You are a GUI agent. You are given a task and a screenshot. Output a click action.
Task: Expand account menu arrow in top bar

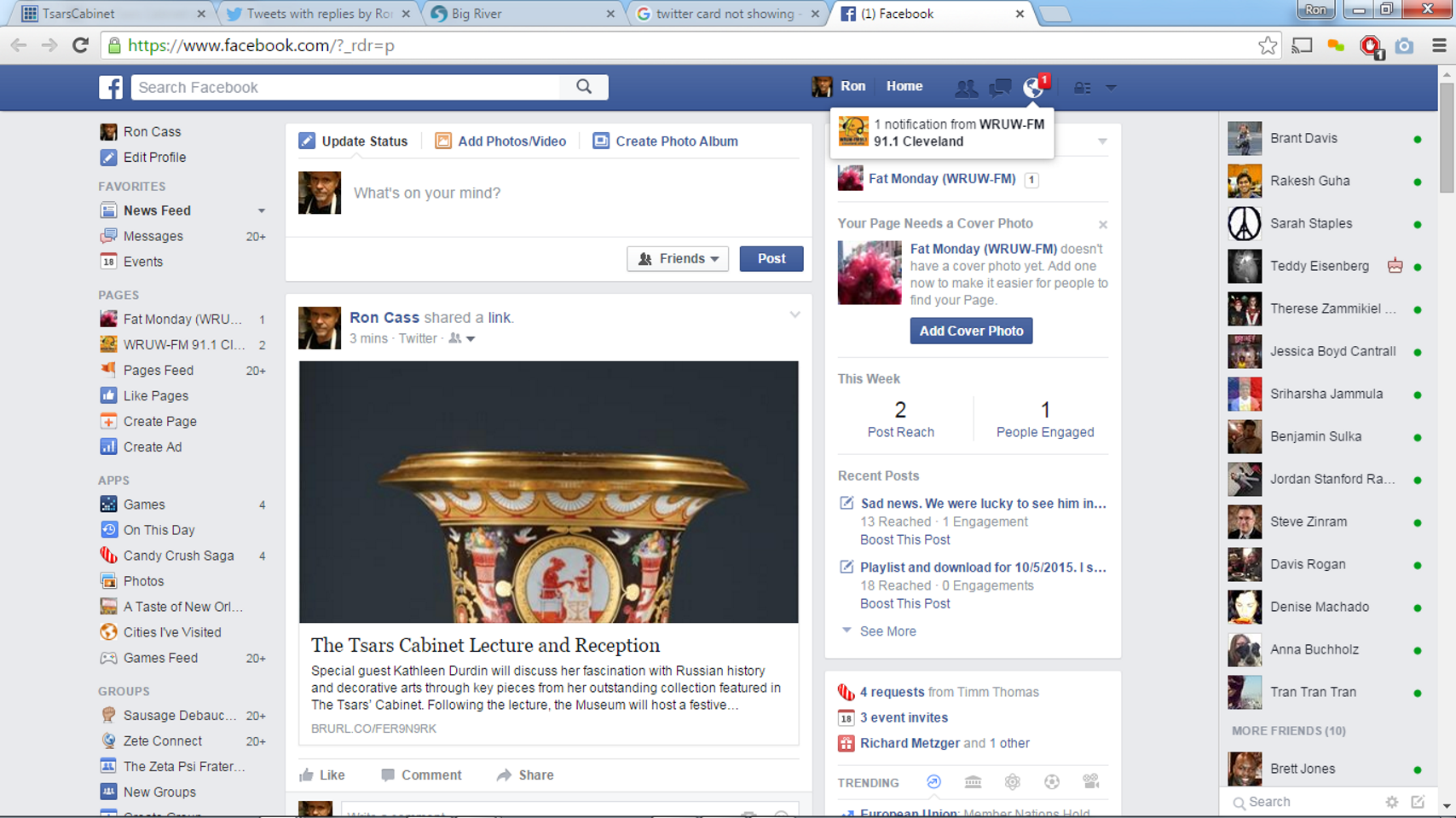[1111, 87]
